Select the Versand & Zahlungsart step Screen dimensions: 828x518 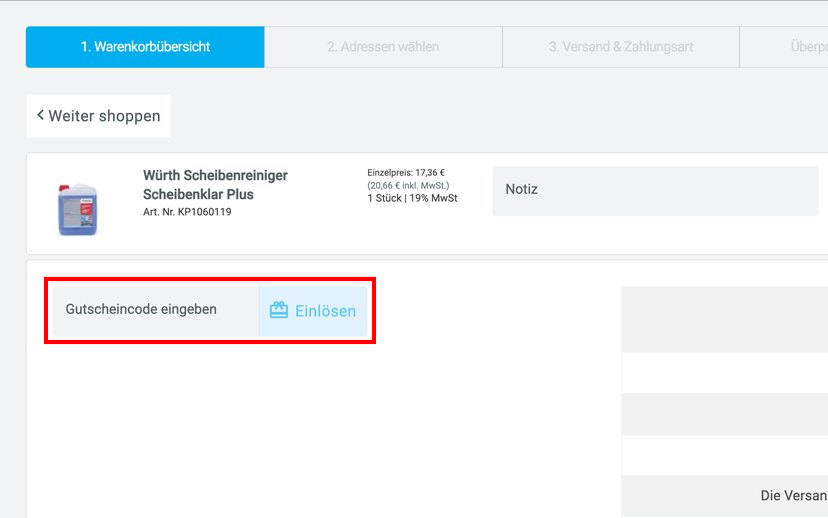pos(621,47)
